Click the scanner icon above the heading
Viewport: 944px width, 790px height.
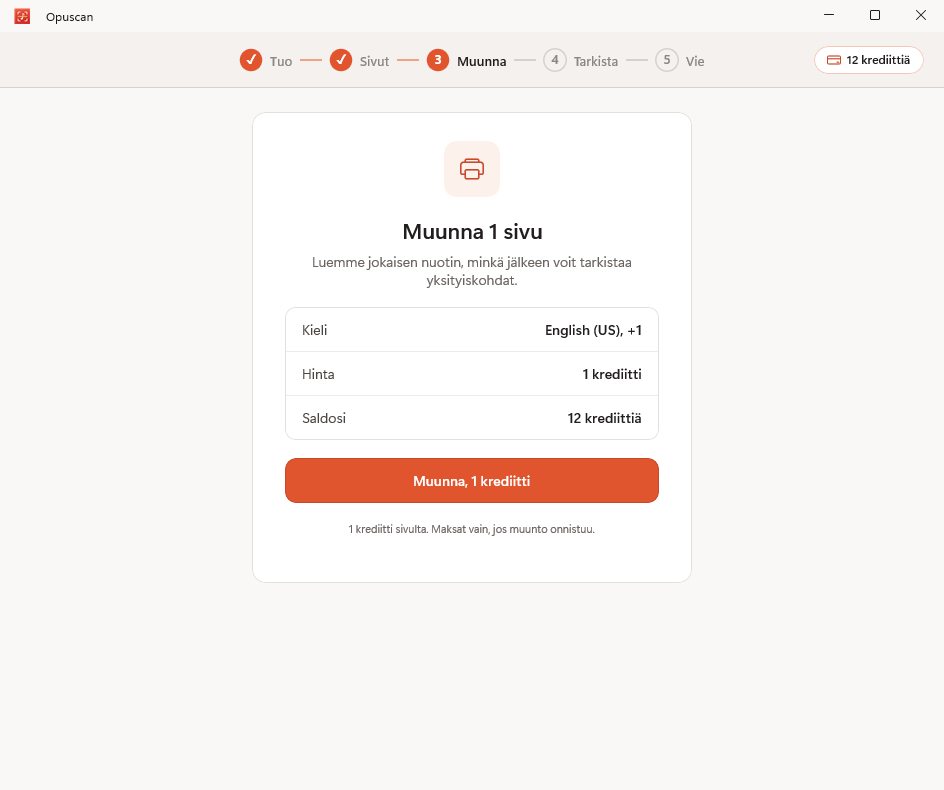click(472, 169)
